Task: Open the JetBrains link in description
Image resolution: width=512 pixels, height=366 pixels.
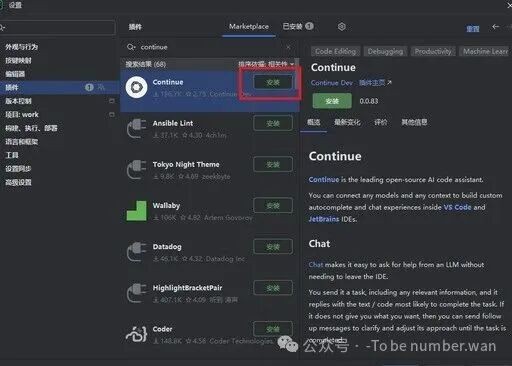Action: (x=324, y=219)
